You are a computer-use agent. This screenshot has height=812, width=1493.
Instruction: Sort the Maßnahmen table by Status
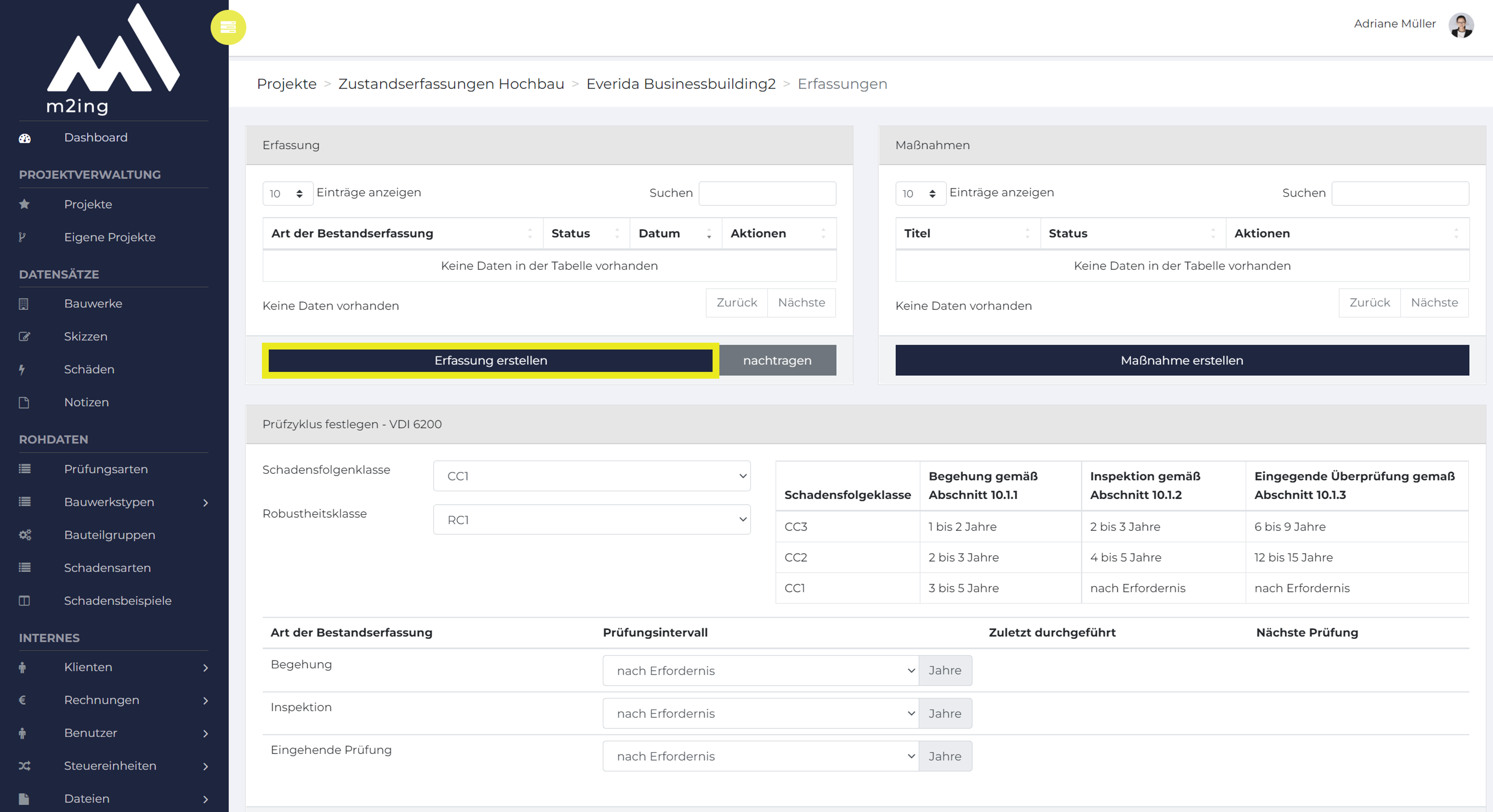click(1133, 233)
